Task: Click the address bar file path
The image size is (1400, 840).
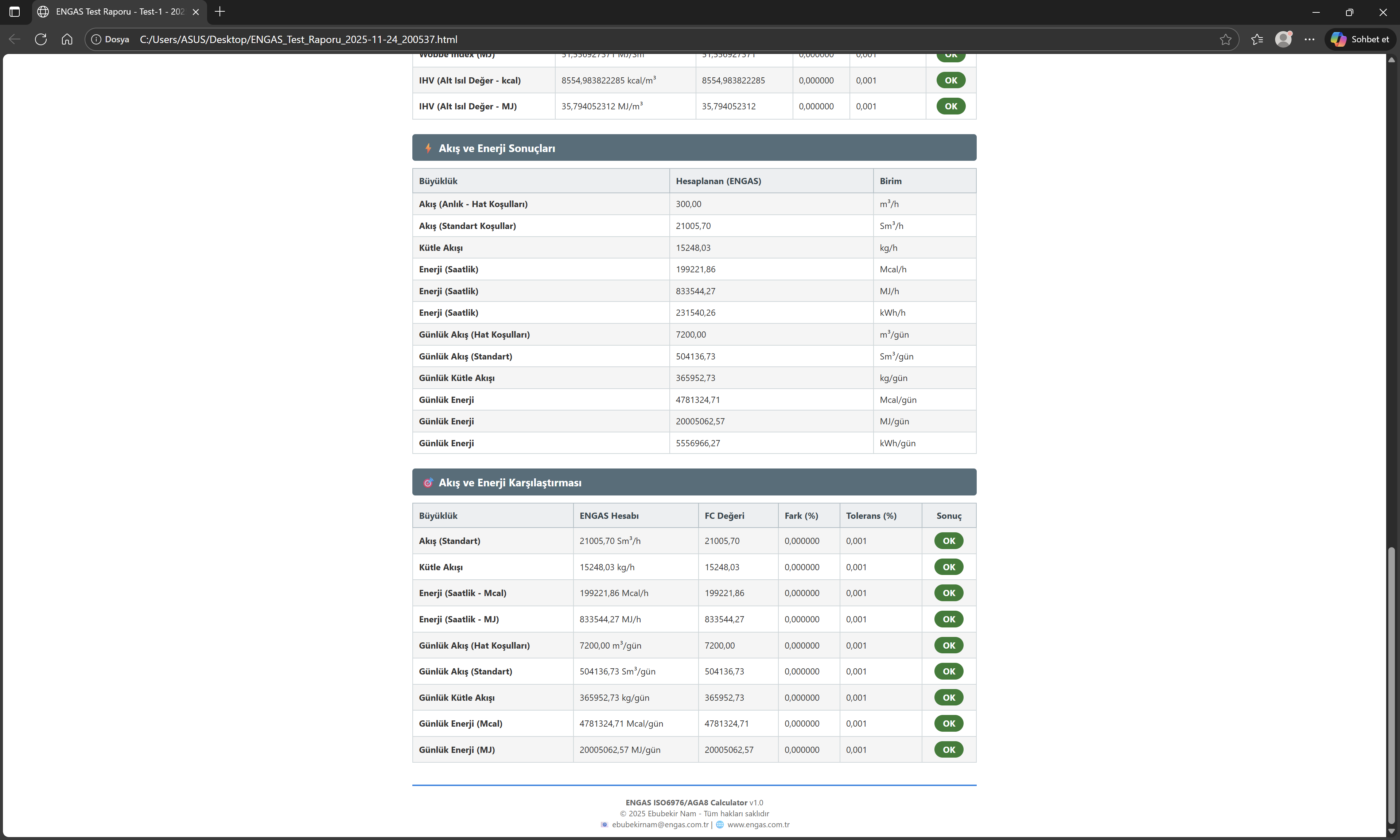Action: (x=298, y=39)
